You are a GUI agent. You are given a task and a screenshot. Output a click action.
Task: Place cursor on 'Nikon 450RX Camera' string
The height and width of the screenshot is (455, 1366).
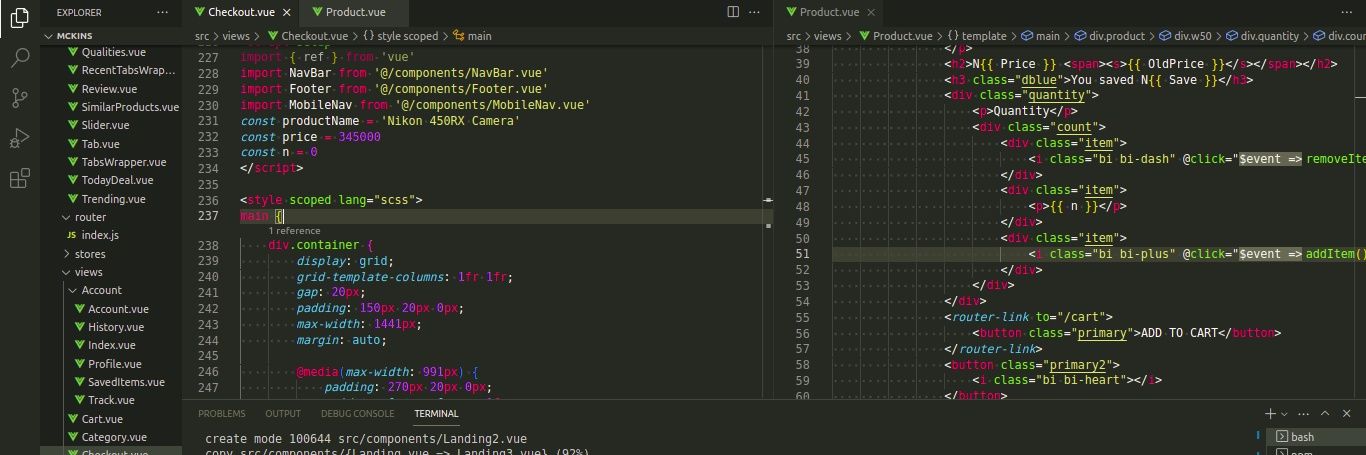(x=450, y=120)
